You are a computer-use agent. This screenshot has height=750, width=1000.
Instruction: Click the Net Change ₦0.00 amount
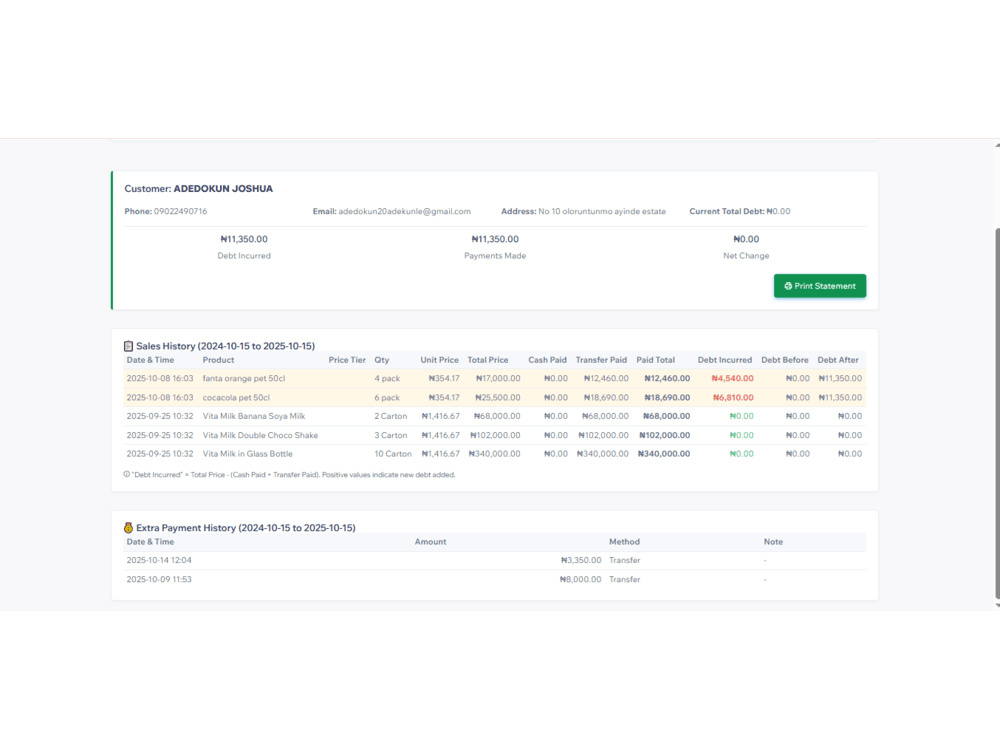tap(746, 239)
